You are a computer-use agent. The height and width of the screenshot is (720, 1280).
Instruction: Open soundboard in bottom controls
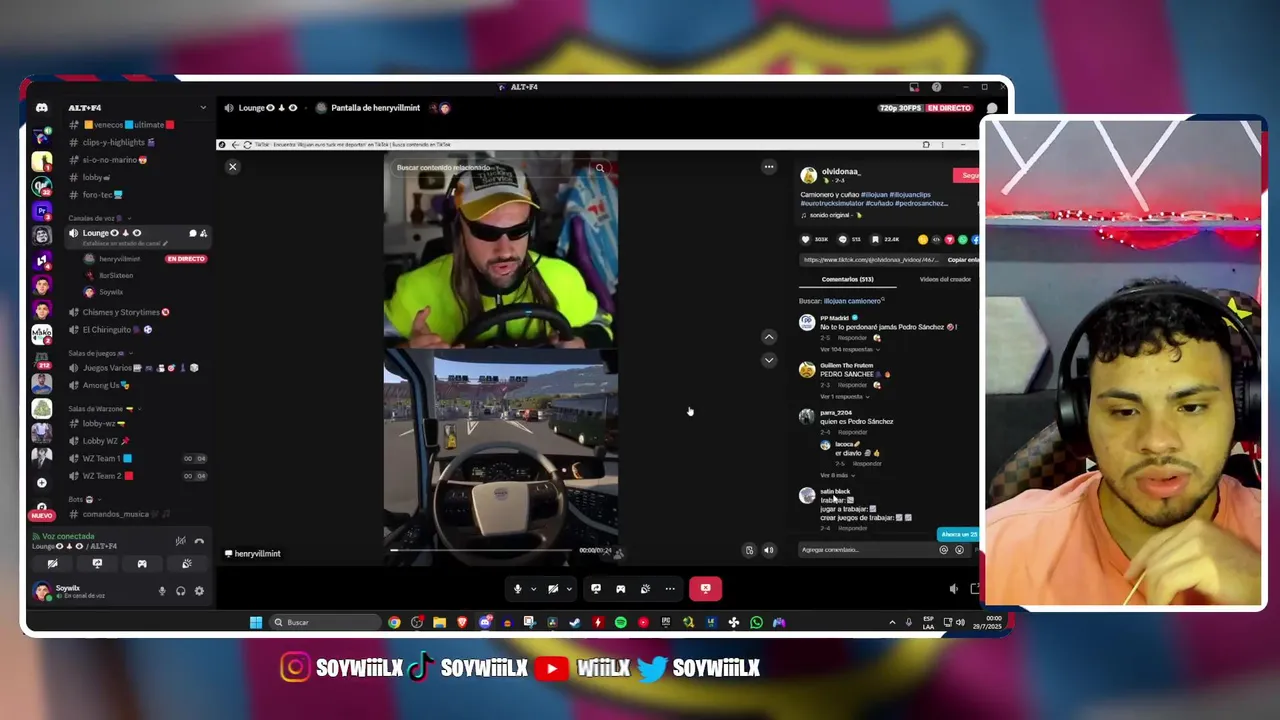tap(645, 589)
